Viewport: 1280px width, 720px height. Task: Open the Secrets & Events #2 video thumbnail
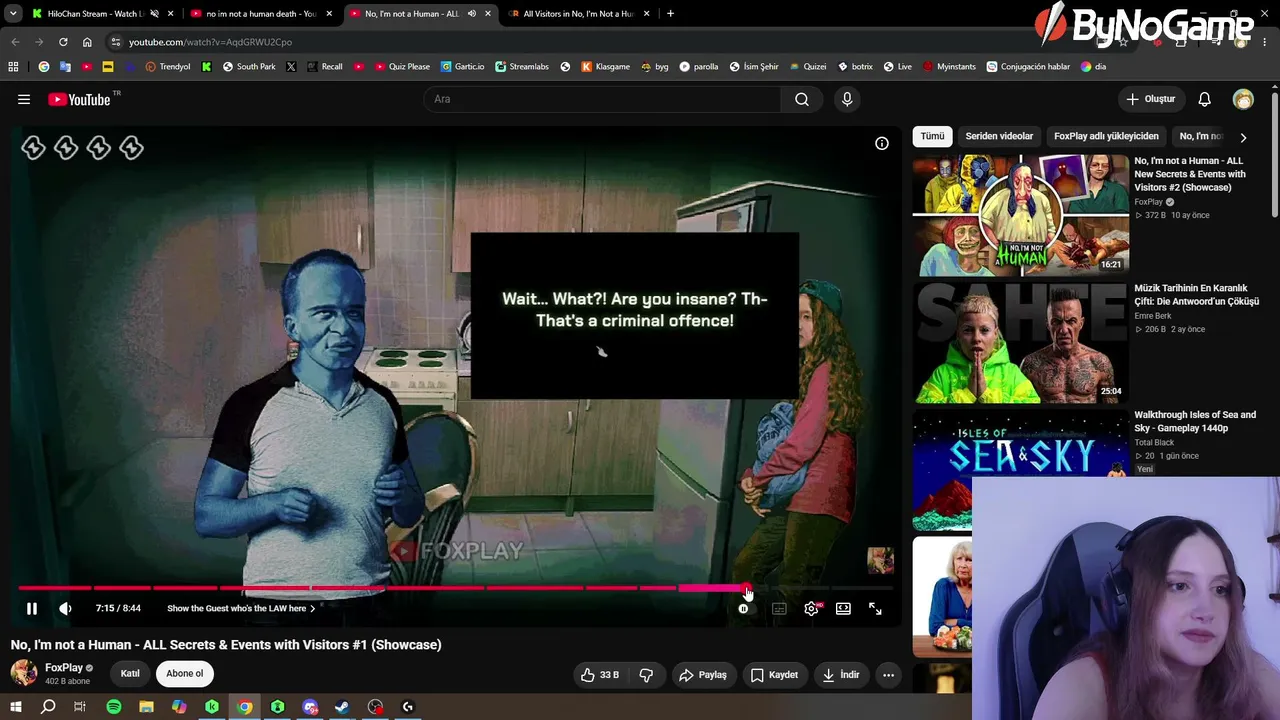pos(1021,214)
